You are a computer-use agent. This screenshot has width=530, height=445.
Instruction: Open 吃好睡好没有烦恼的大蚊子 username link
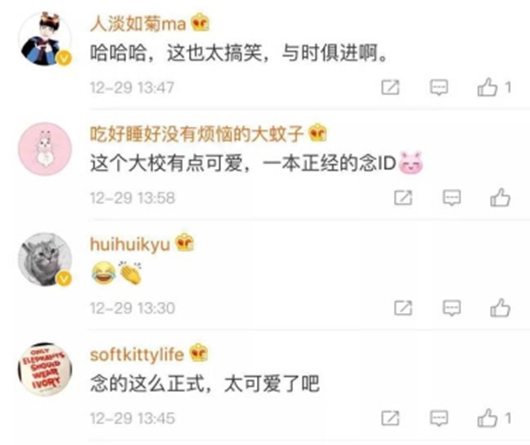click(x=196, y=134)
